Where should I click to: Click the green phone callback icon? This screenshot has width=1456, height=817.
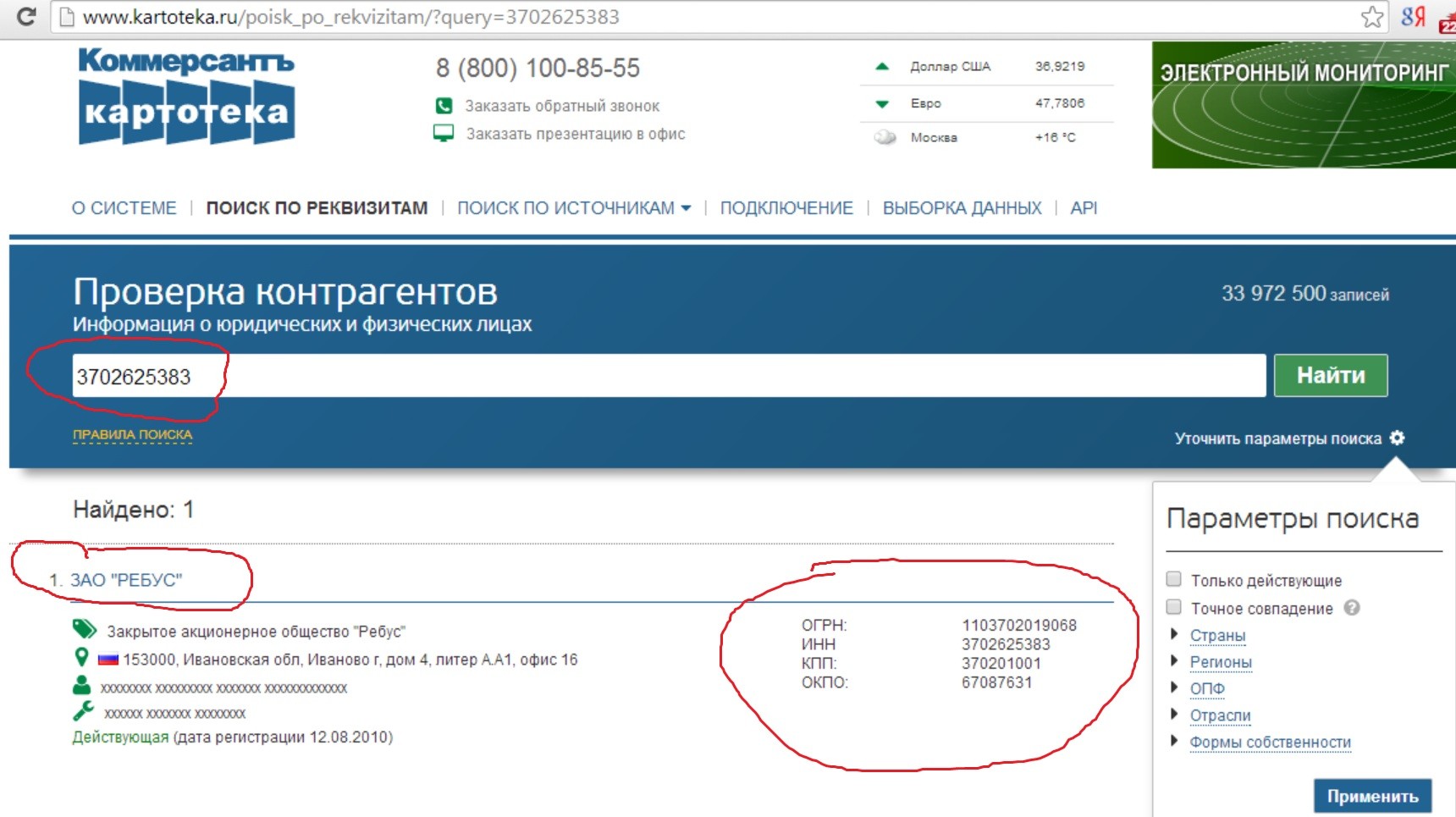[444, 106]
